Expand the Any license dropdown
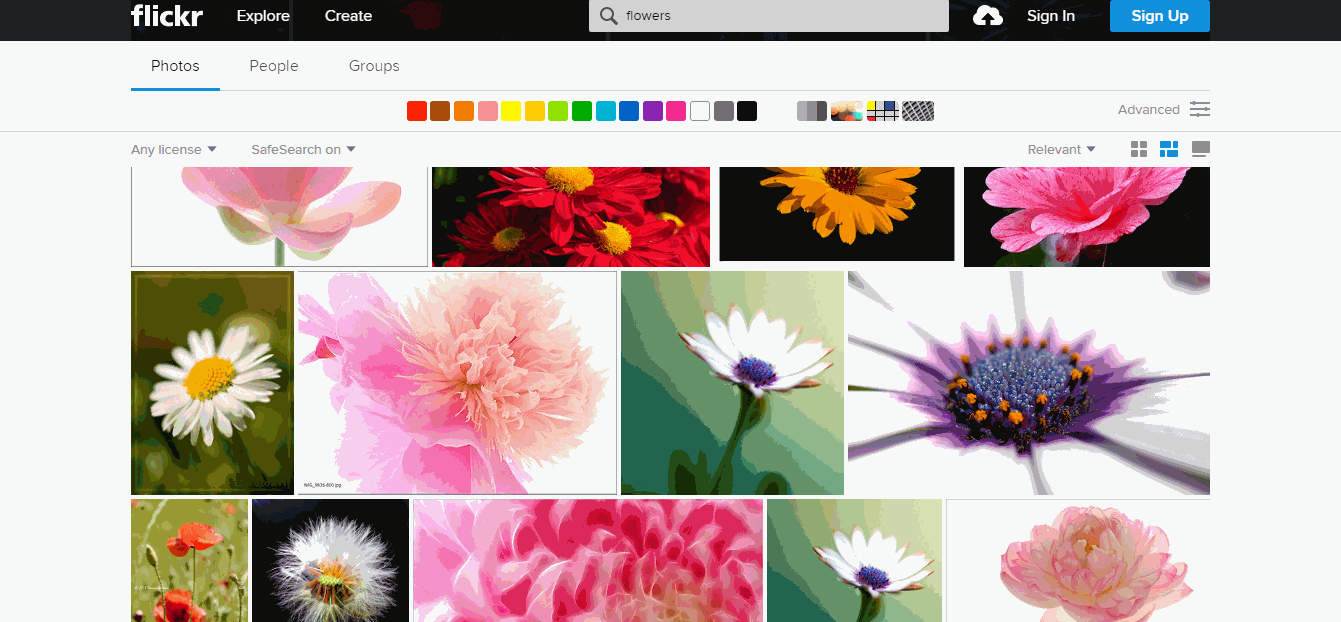 [174, 150]
